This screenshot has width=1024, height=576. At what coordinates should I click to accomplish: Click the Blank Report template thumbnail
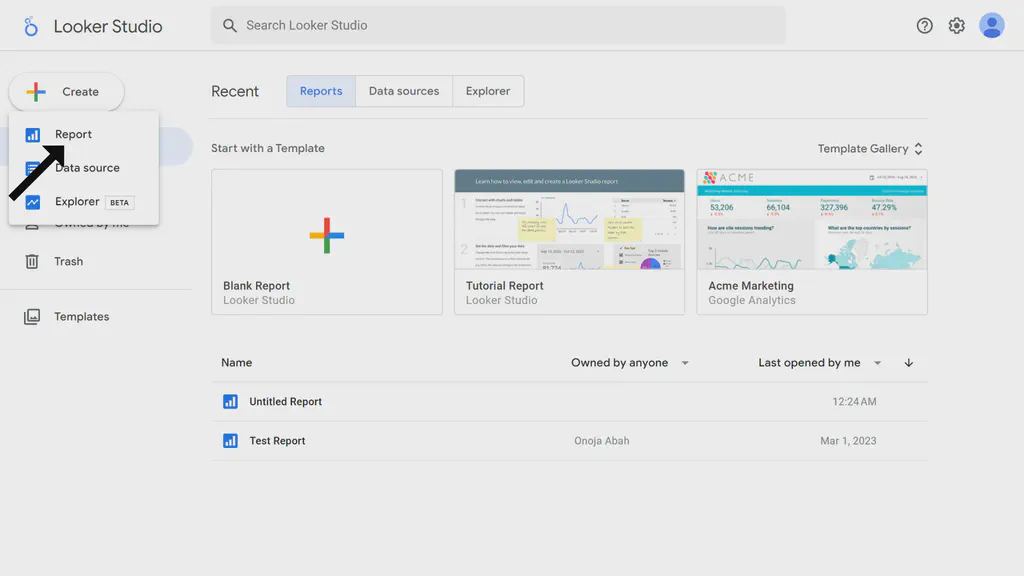(x=327, y=237)
